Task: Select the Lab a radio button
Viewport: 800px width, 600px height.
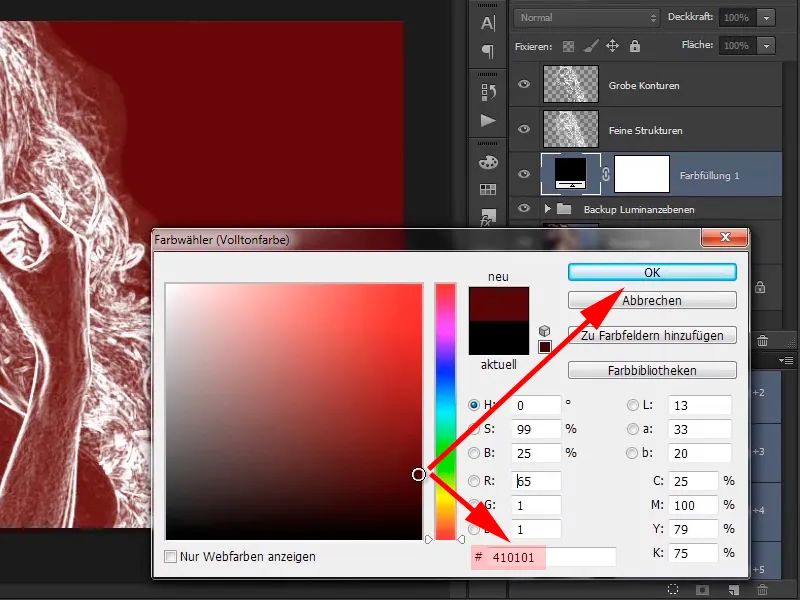Action: click(633, 429)
